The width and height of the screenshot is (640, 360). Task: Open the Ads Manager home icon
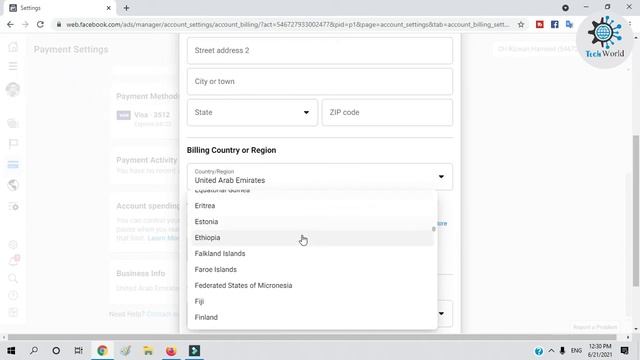[13, 47]
